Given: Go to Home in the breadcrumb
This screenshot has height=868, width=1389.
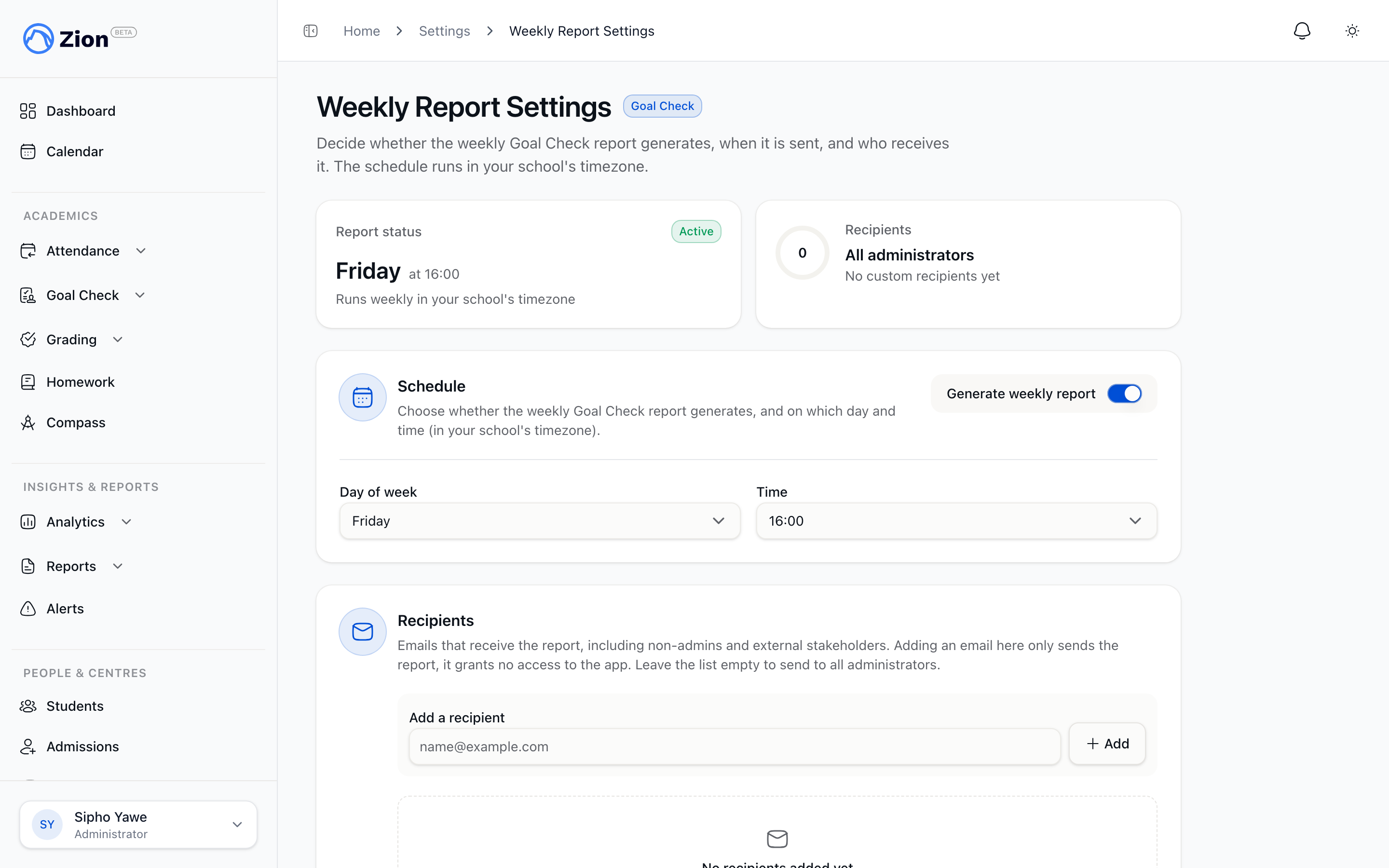Looking at the screenshot, I should (x=362, y=31).
